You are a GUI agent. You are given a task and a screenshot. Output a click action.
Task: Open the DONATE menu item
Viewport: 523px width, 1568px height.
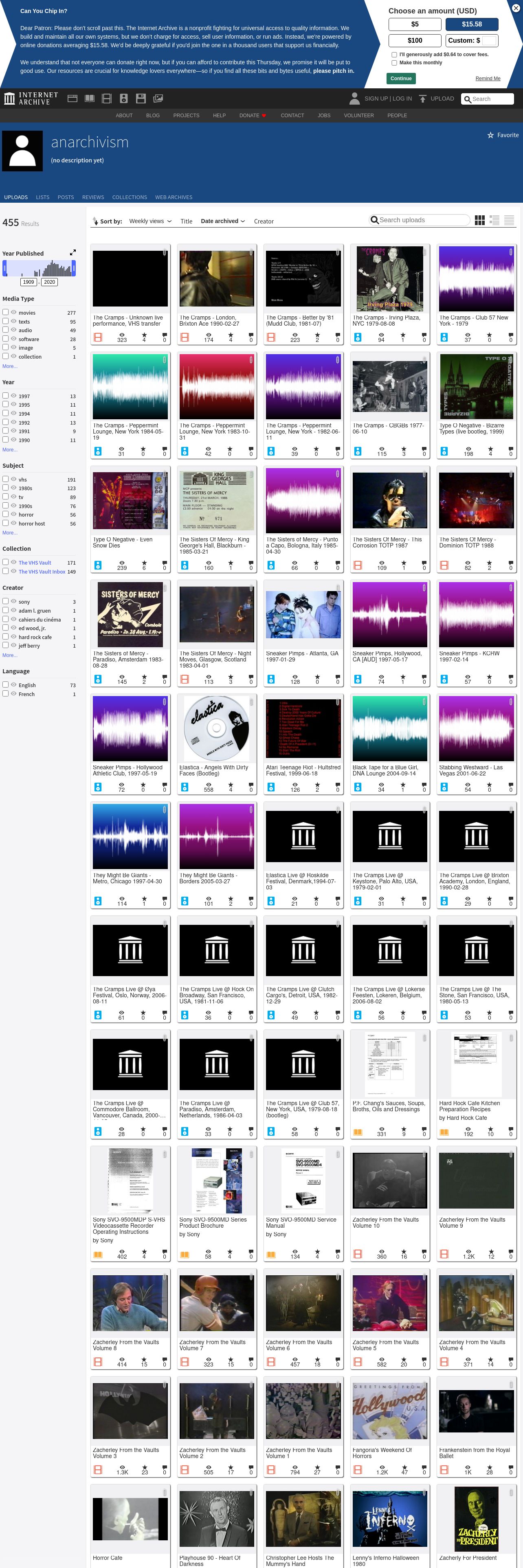[253, 116]
